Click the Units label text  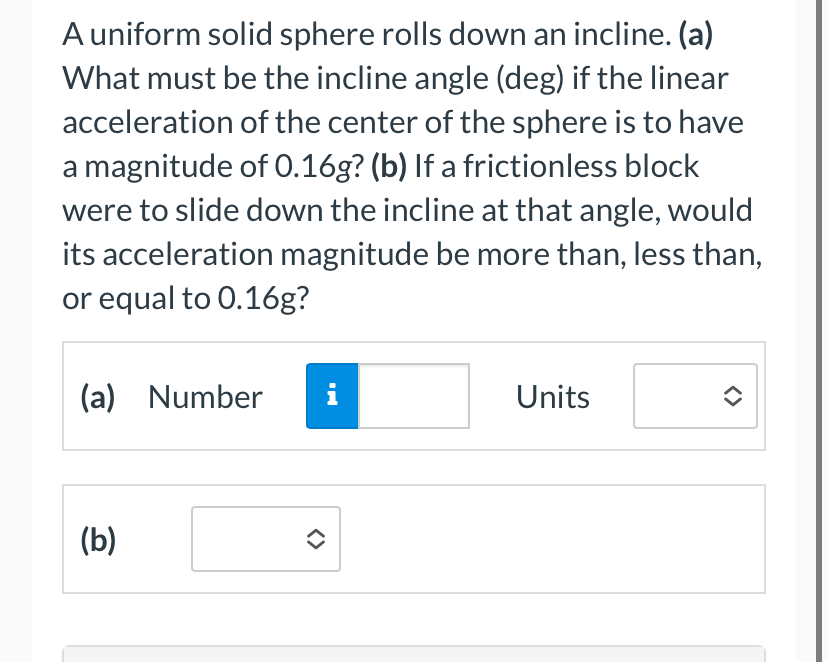click(x=552, y=396)
